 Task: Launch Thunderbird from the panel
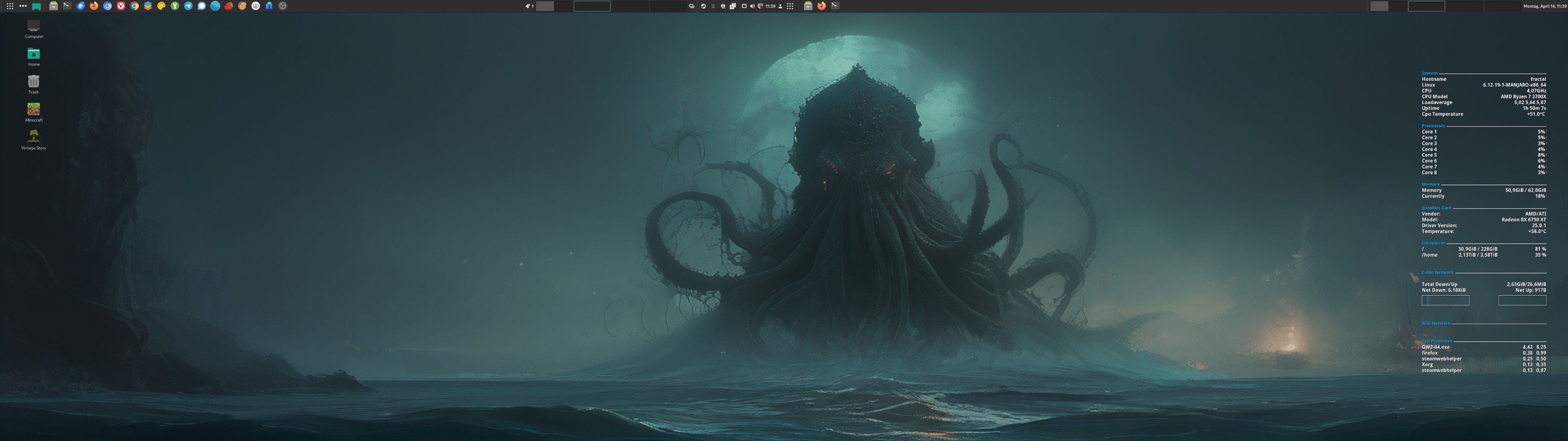(80, 6)
